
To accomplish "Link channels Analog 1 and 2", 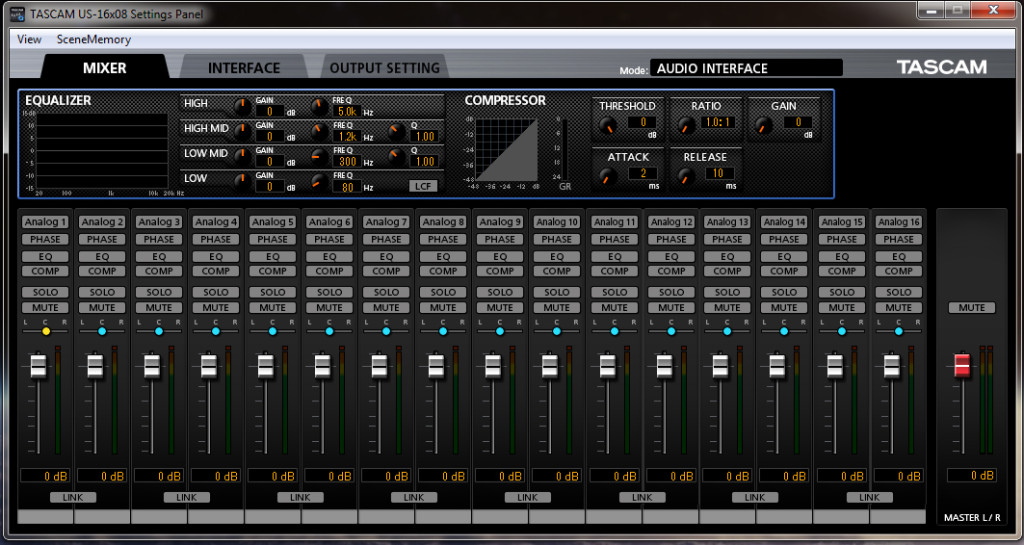I will coord(73,497).
